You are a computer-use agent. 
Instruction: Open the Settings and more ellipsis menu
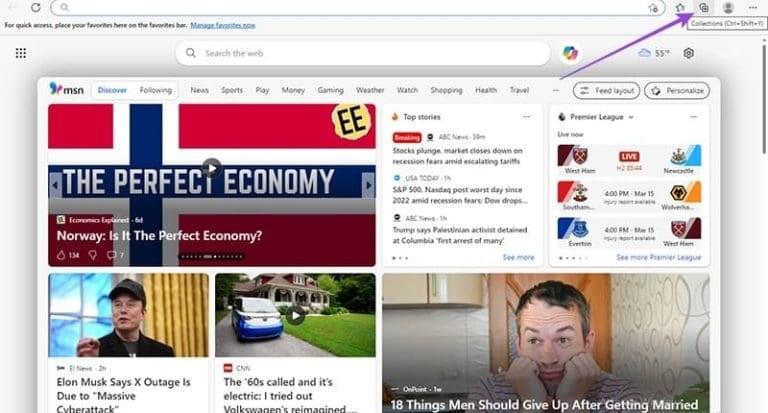(753, 7)
